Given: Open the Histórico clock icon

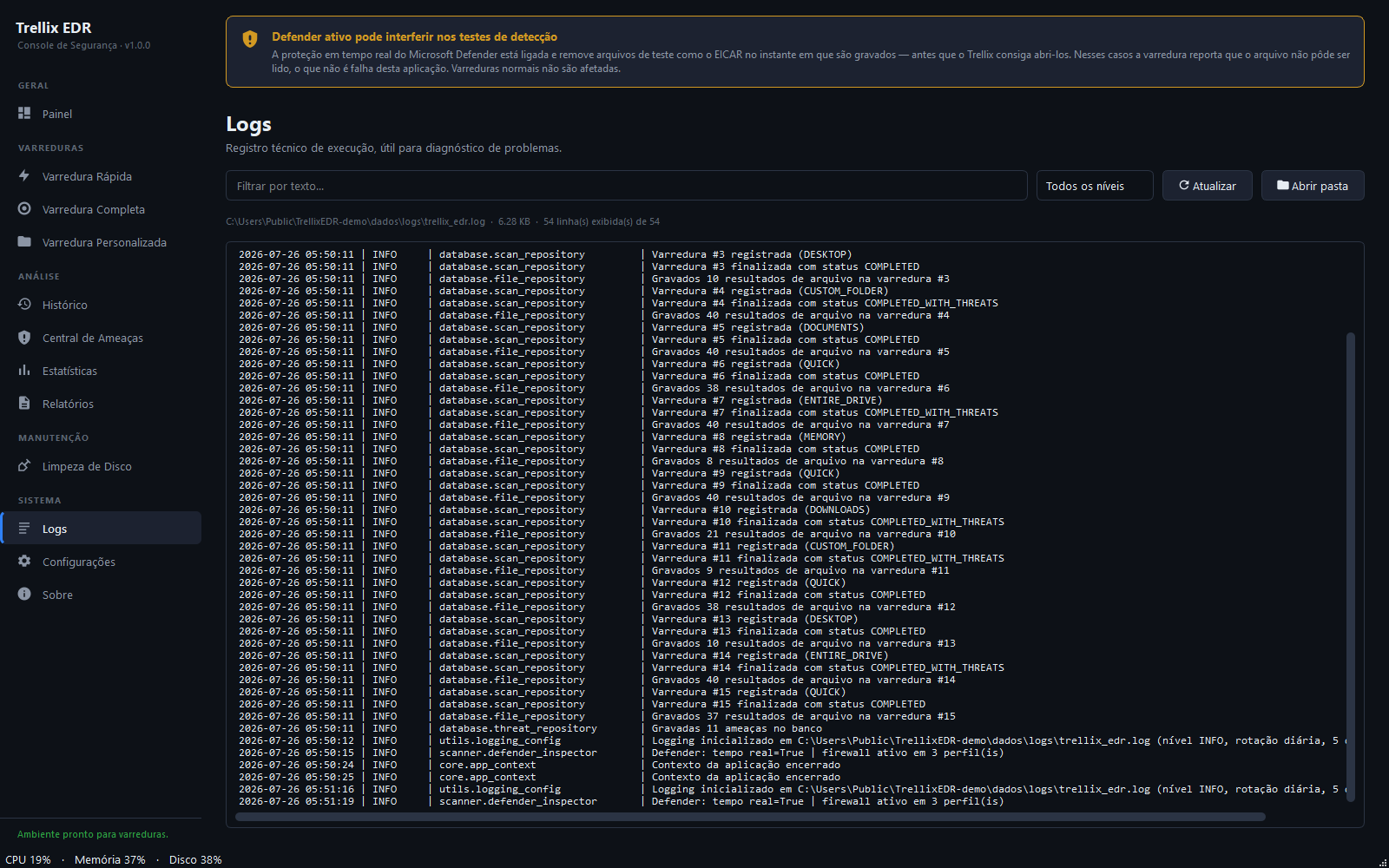Looking at the screenshot, I should (x=24, y=305).
